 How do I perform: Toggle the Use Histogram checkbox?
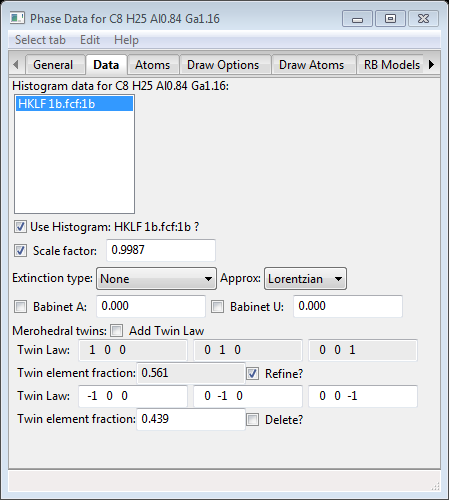tap(20, 227)
